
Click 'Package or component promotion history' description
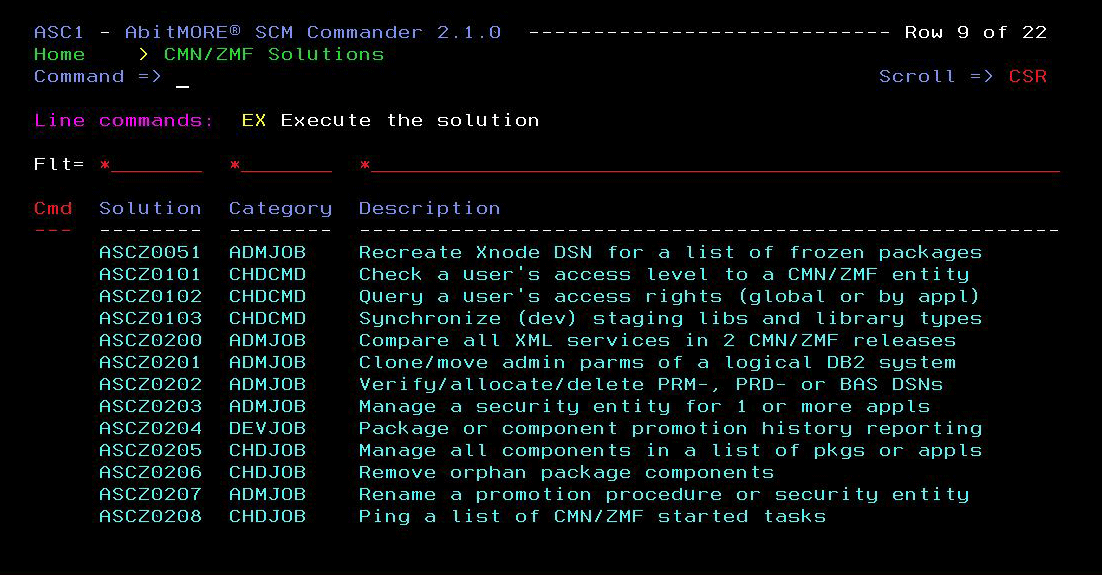point(670,429)
